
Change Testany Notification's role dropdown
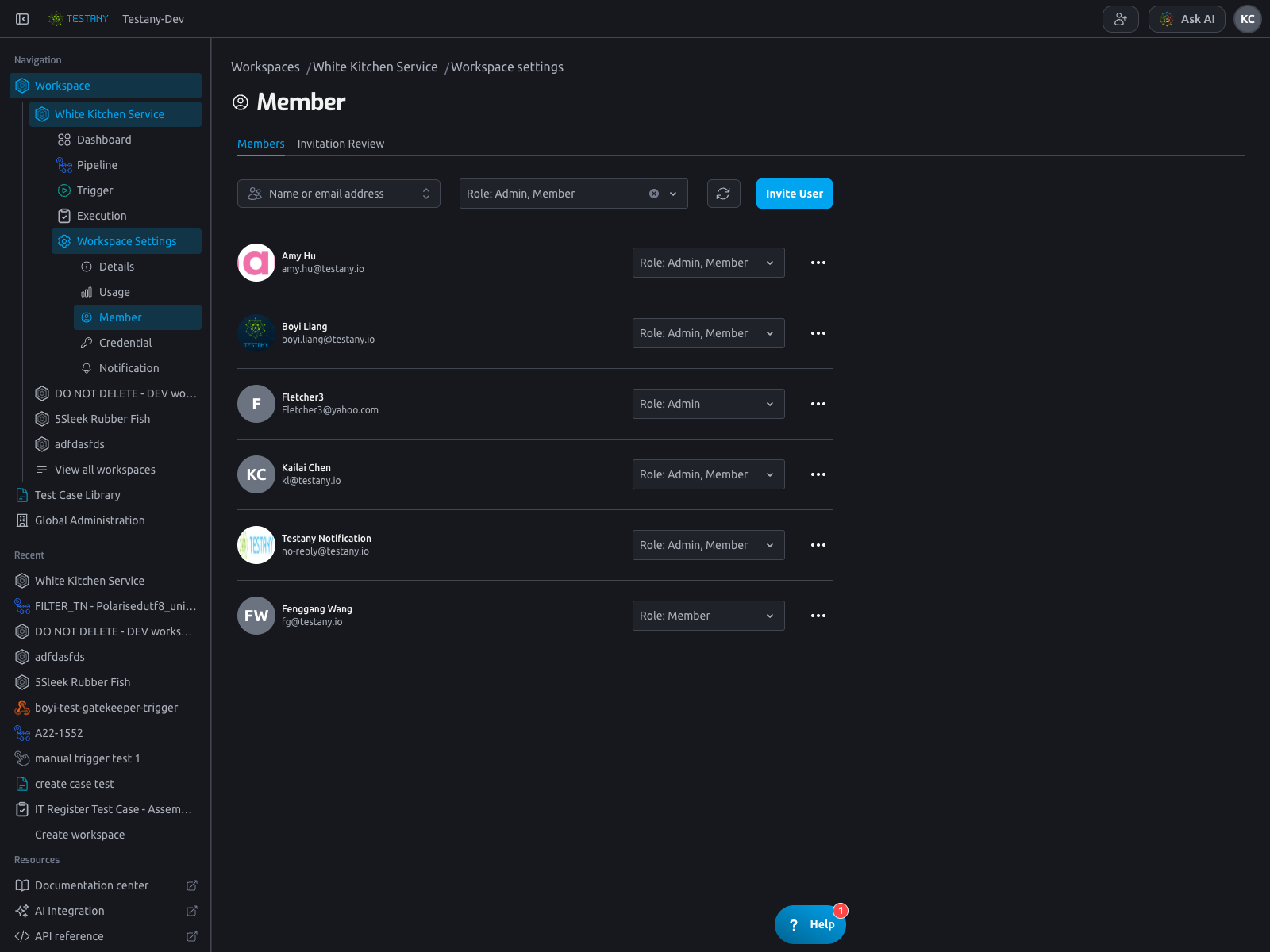point(709,545)
